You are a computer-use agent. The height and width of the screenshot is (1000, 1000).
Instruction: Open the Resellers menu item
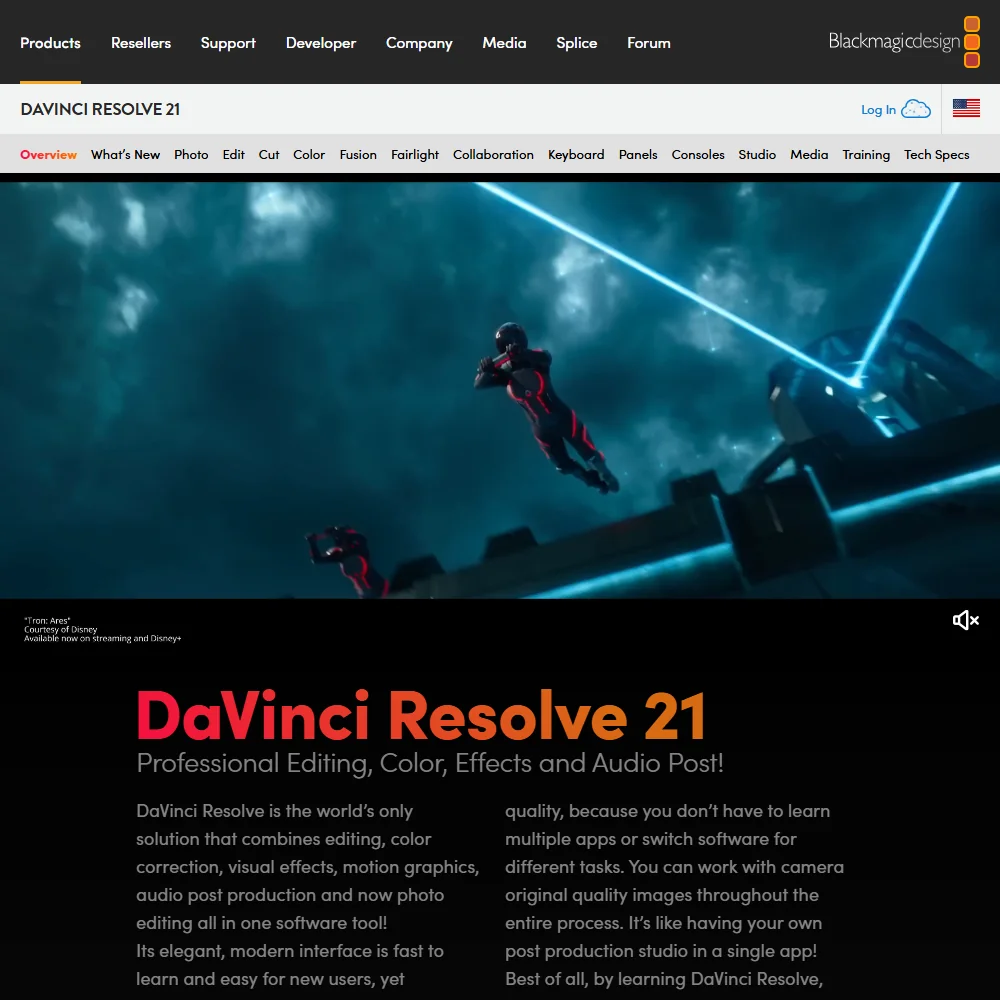point(141,43)
